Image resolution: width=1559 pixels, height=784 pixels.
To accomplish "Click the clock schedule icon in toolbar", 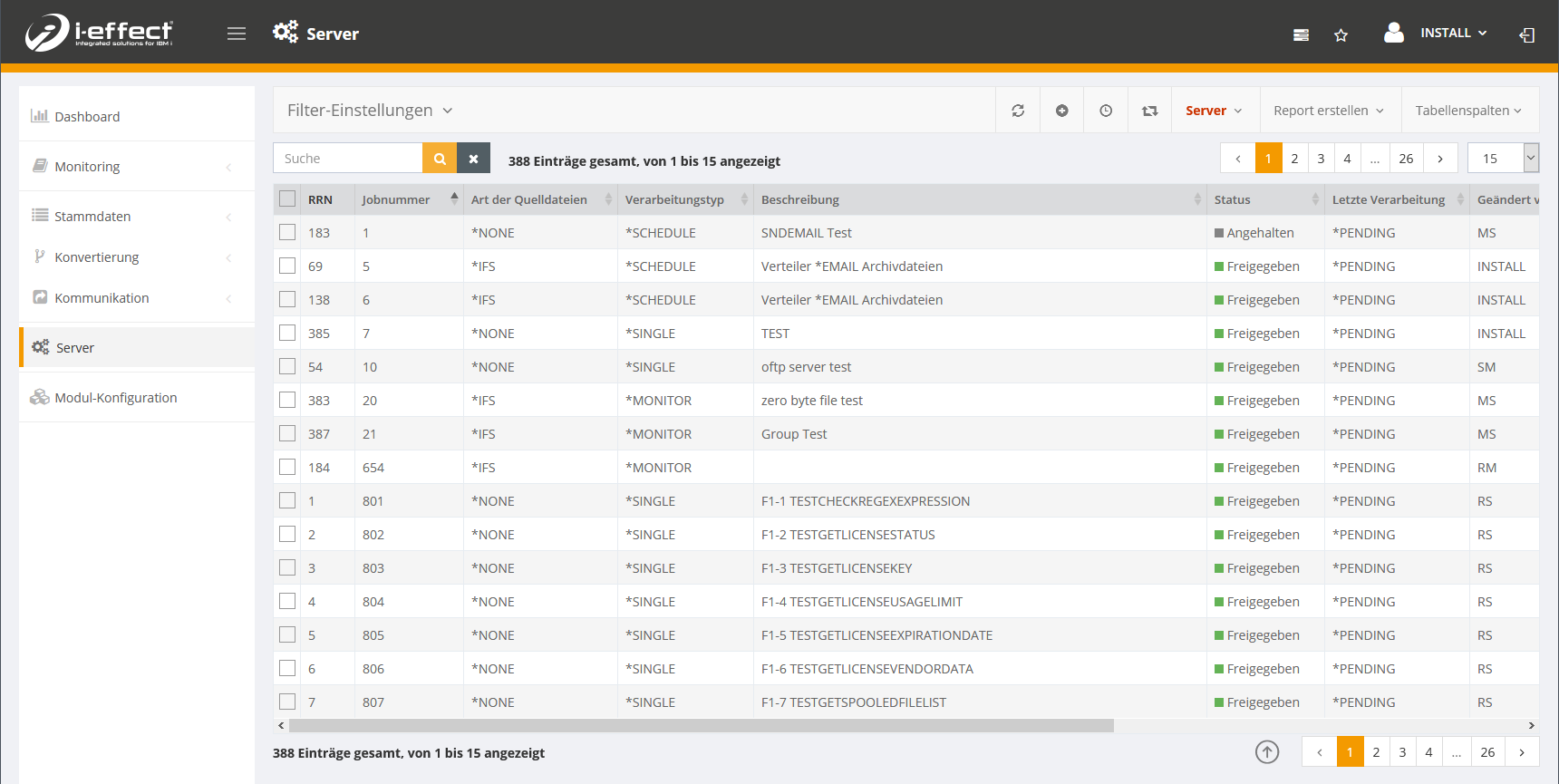I will pyautogui.click(x=1106, y=111).
